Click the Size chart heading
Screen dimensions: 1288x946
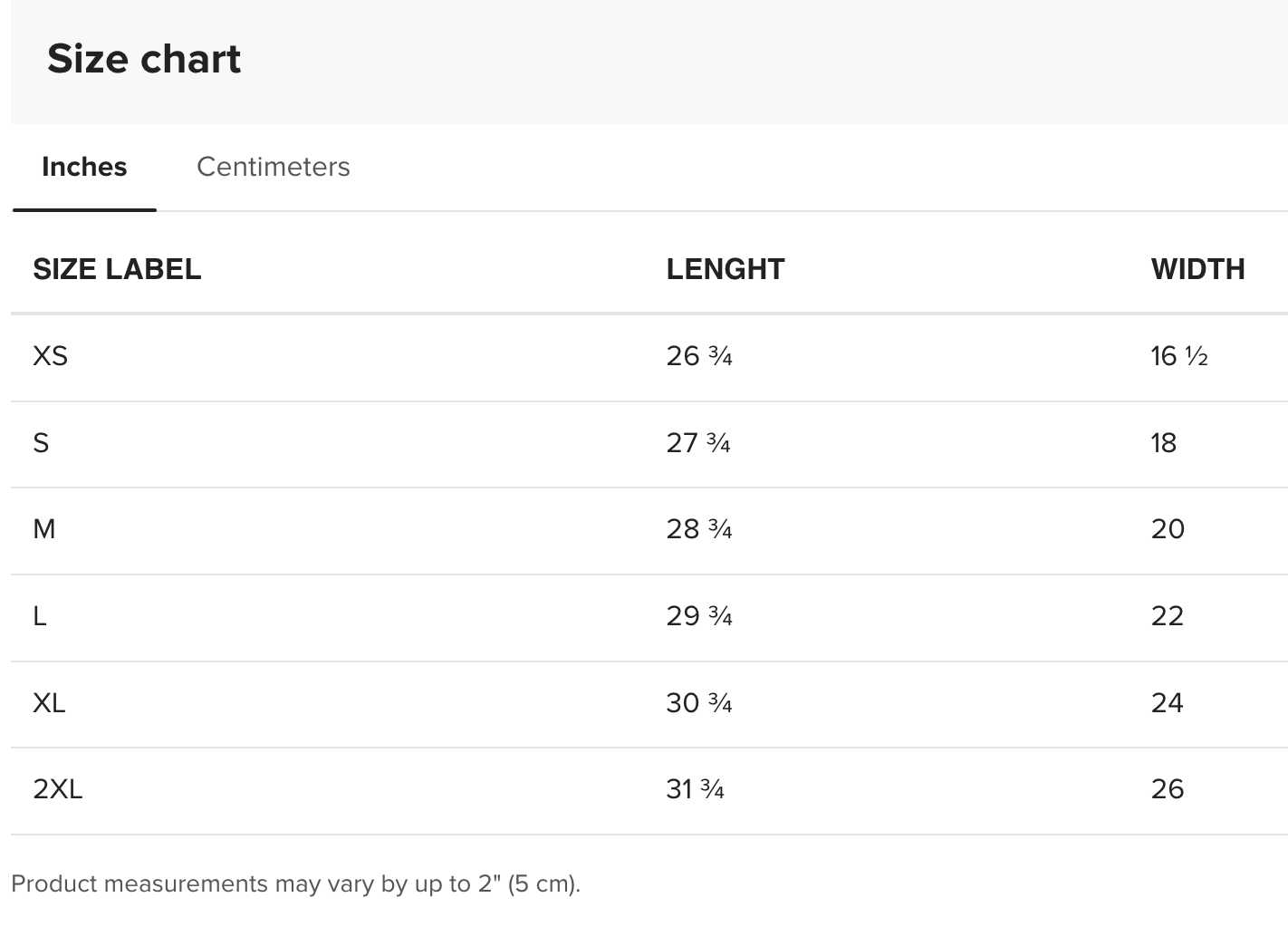(x=144, y=60)
